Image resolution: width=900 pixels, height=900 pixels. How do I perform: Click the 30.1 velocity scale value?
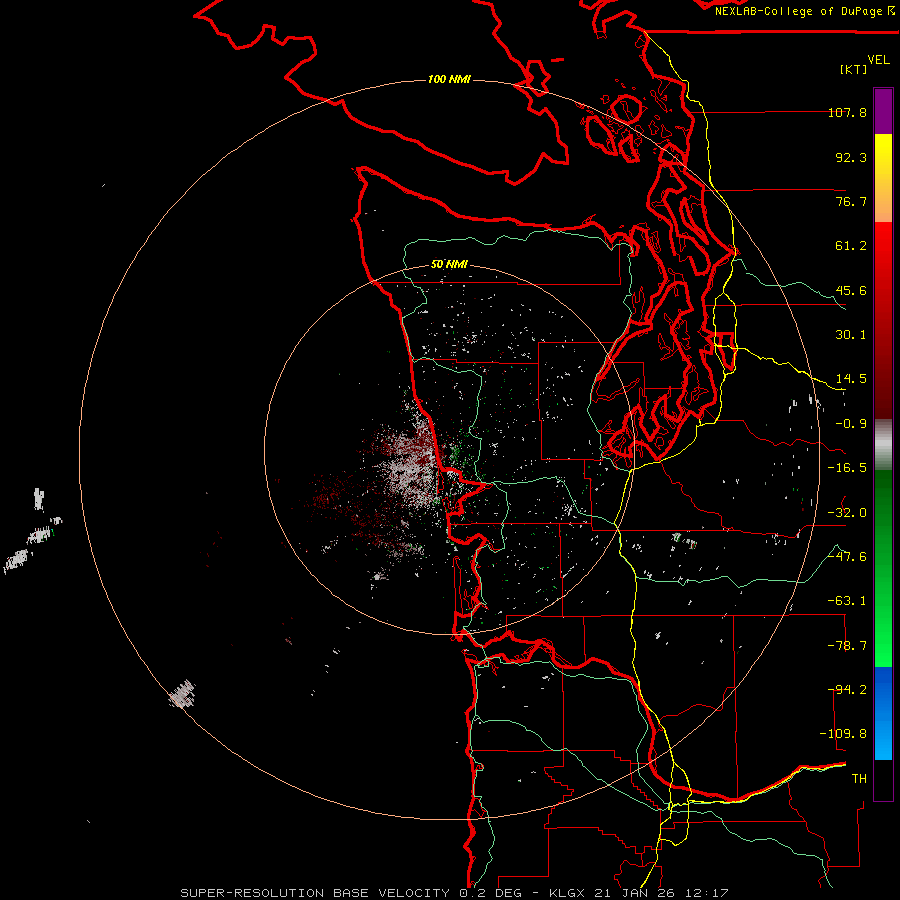click(851, 335)
